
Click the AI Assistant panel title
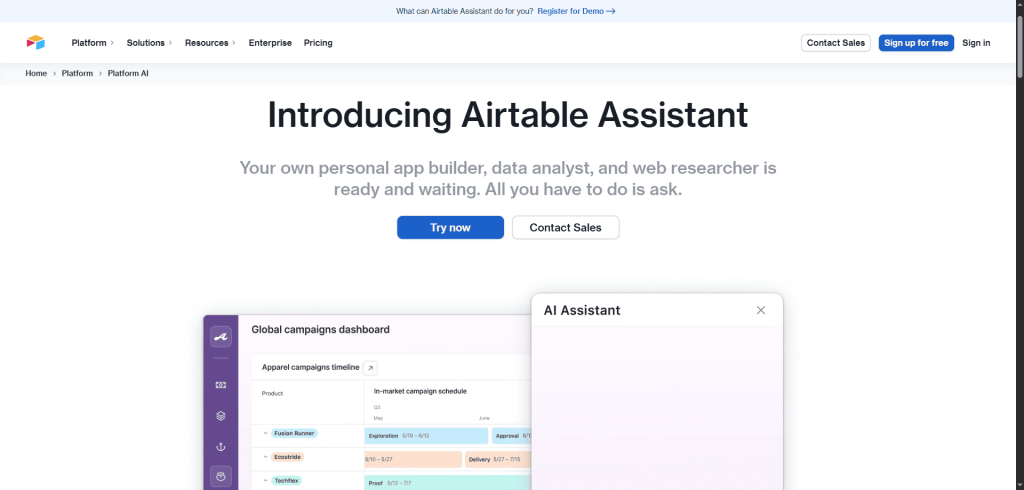click(x=582, y=310)
